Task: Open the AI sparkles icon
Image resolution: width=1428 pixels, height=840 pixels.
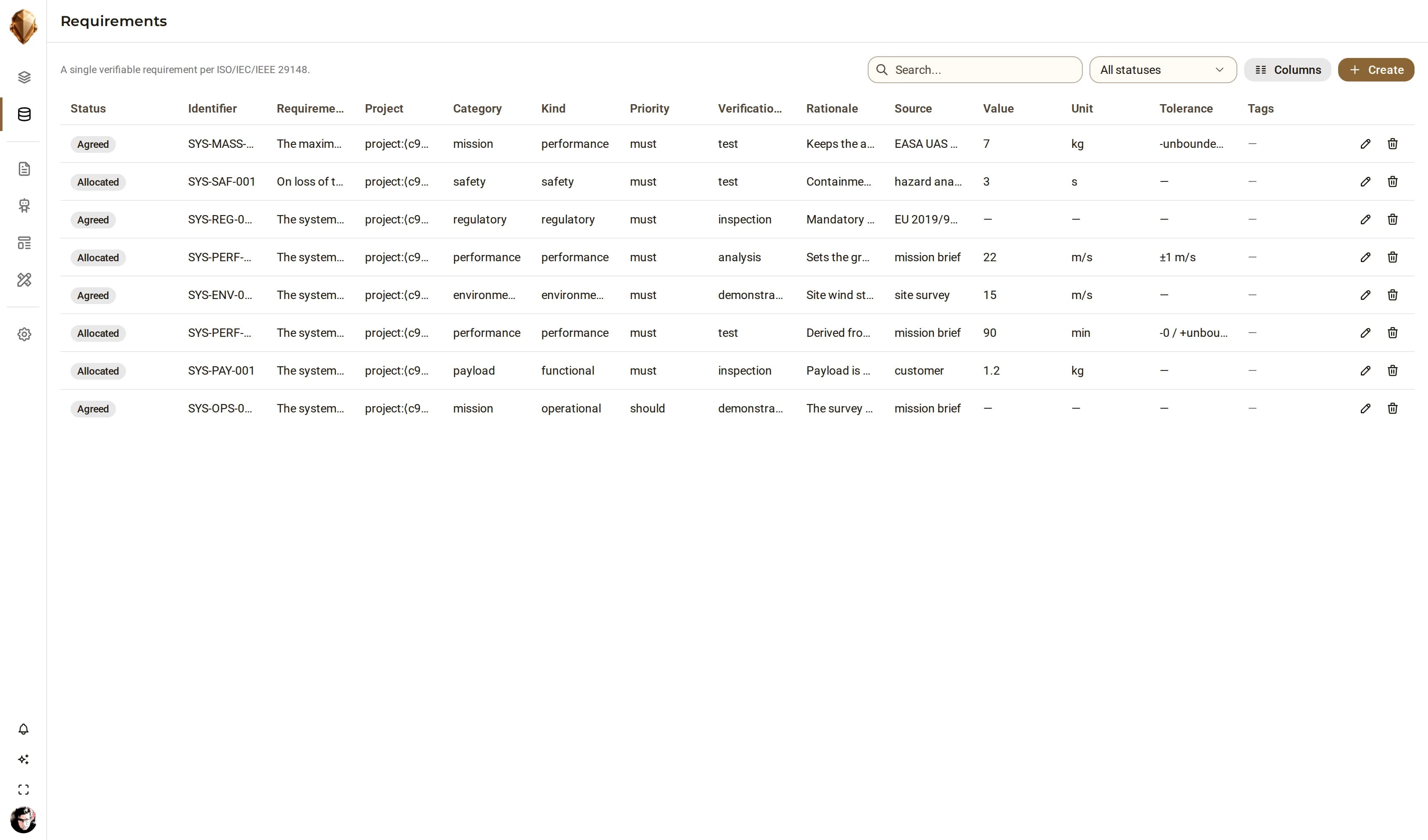Action: 23,759
